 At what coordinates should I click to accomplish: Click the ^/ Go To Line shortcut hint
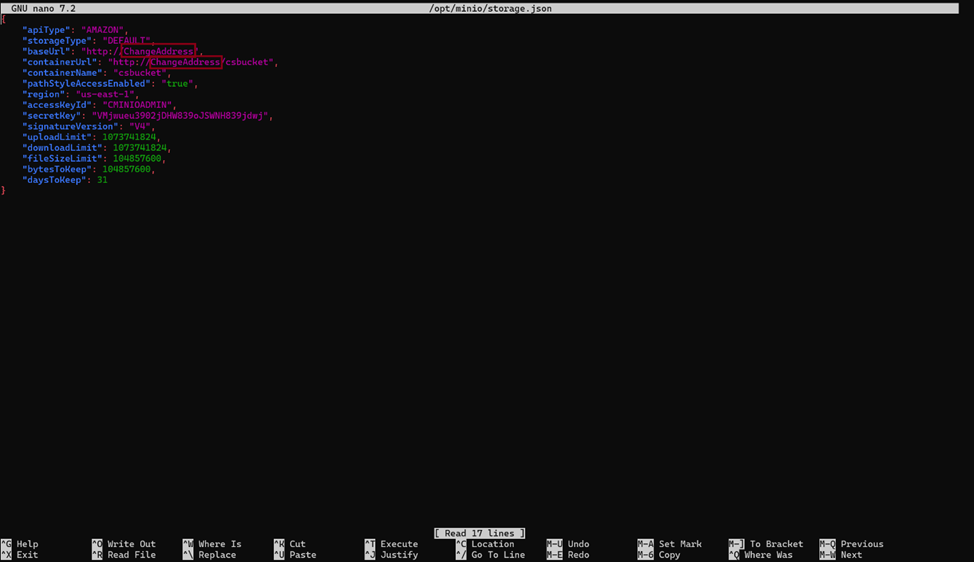[x=491, y=555]
